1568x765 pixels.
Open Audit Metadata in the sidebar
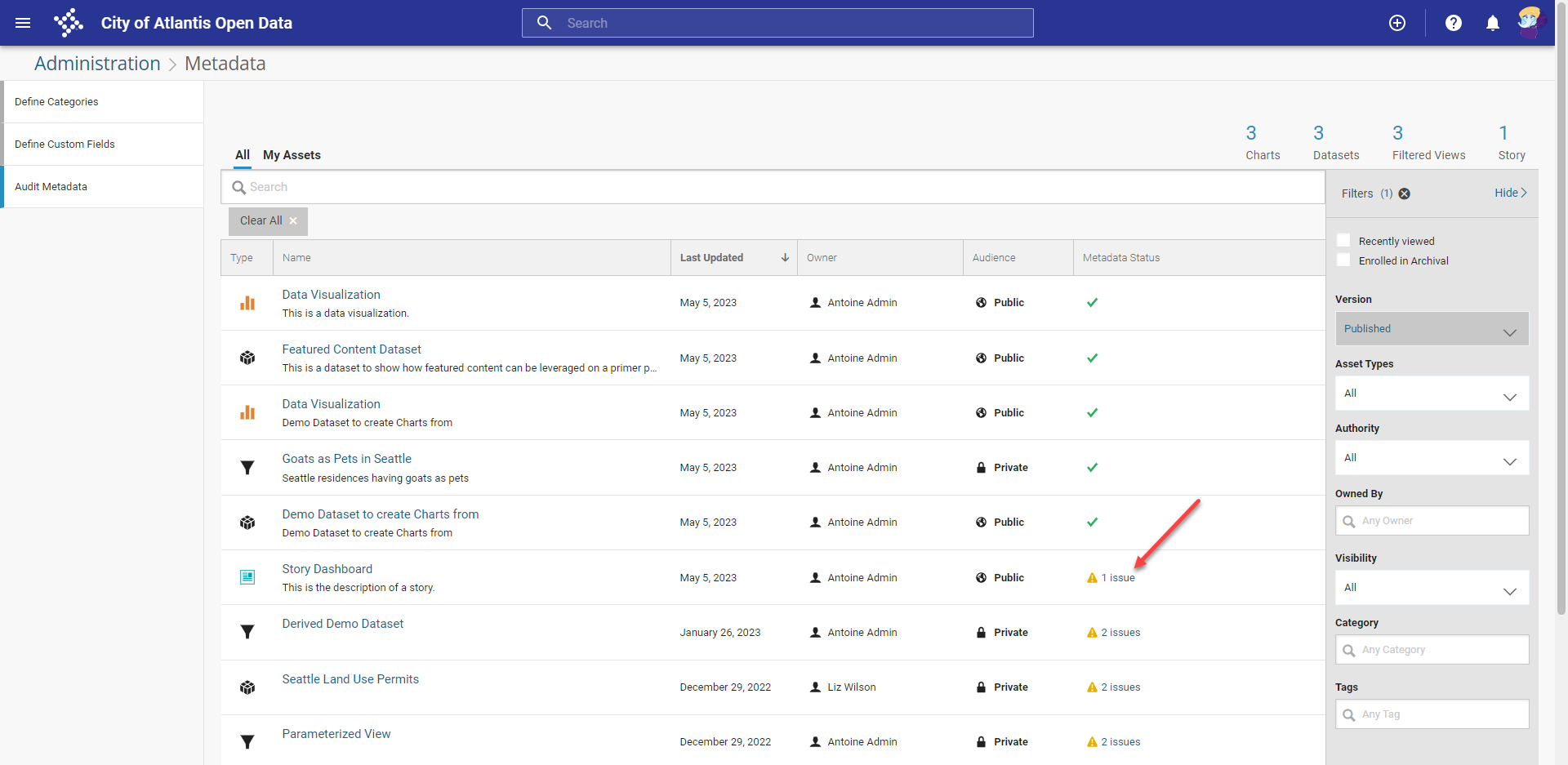tap(103, 187)
